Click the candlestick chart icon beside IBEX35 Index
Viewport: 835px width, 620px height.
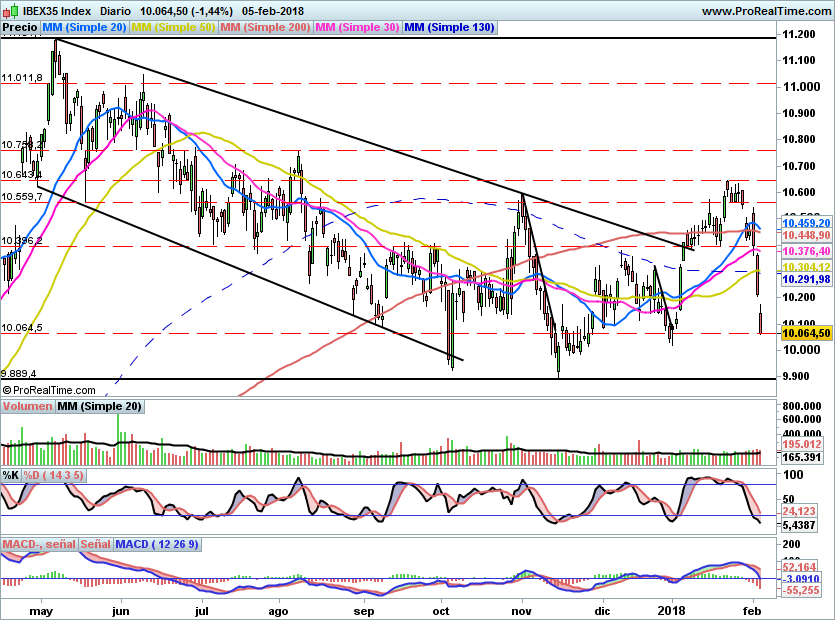11,10
